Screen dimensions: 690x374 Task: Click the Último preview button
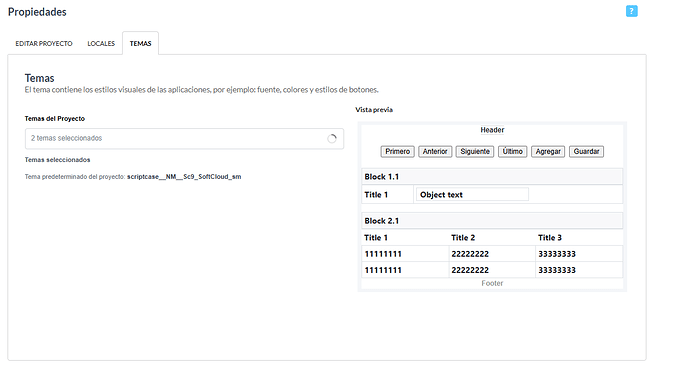[513, 151]
